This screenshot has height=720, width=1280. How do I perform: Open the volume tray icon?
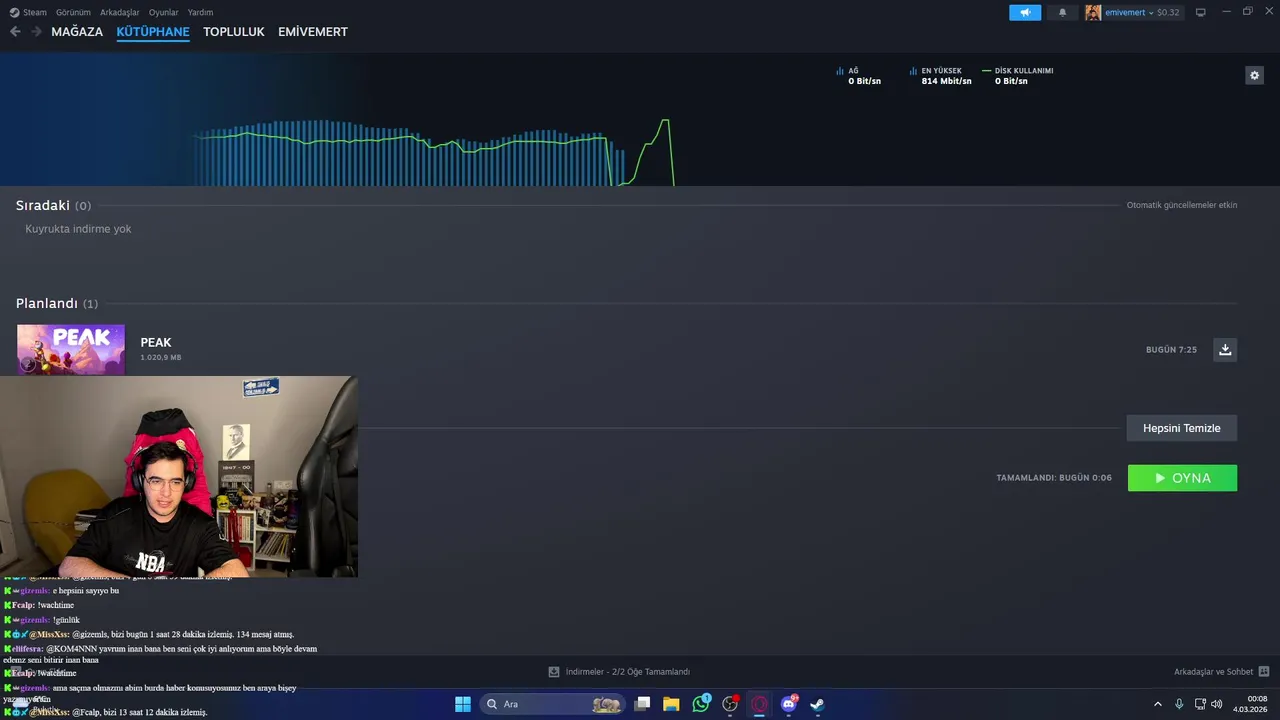pos(1217,704)
